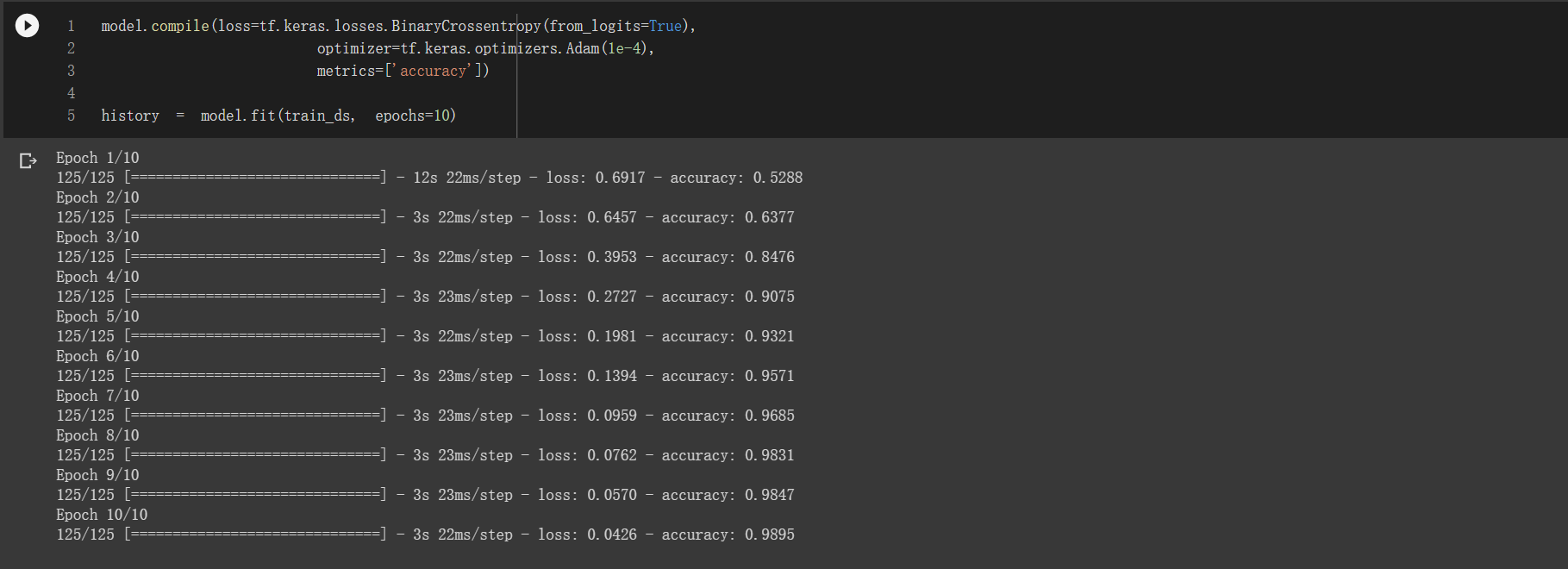Click the accuracy value 0.9571

pos(770,376)
